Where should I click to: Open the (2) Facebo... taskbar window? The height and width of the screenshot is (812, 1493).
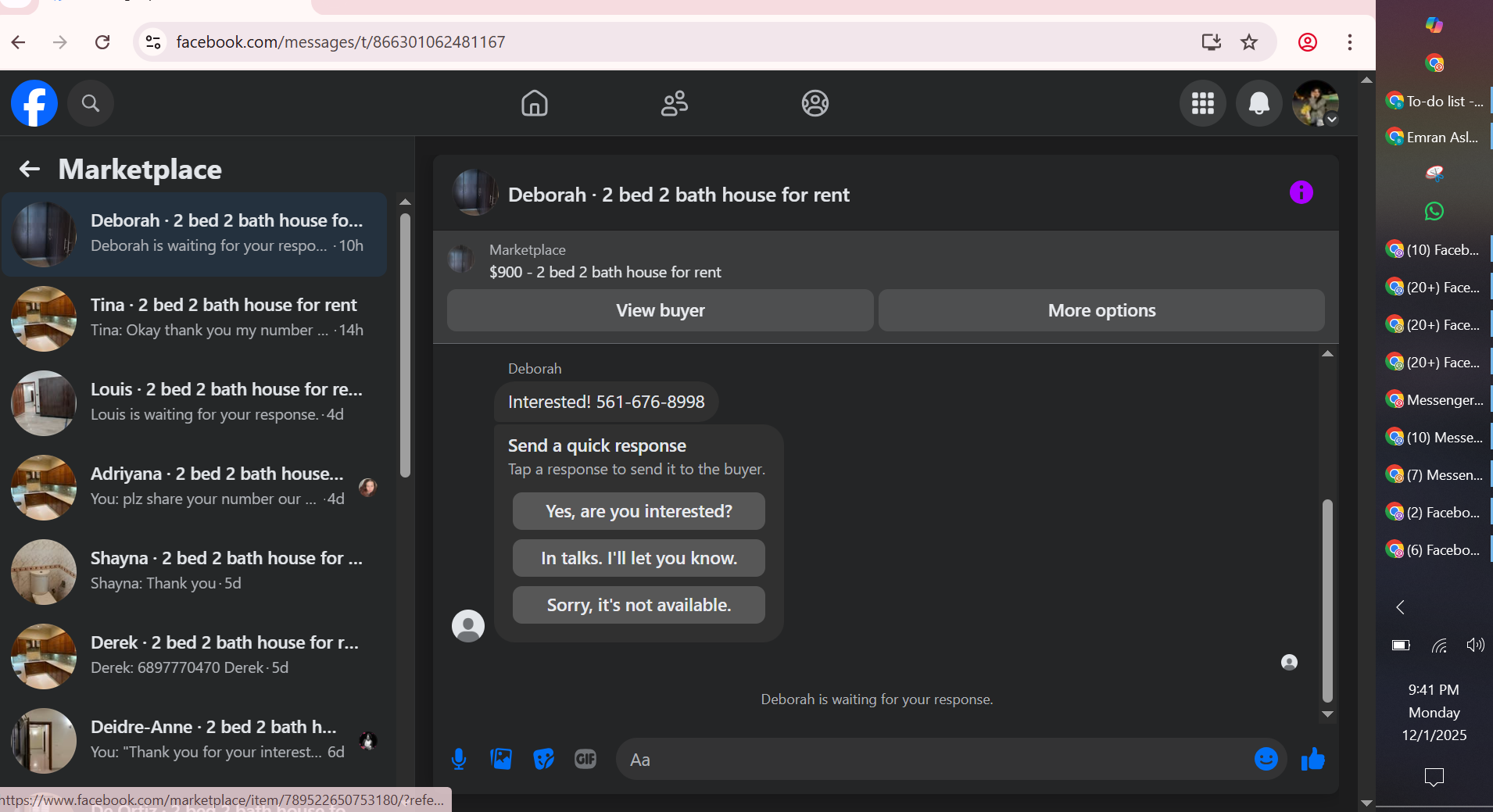click(1436, 512)
